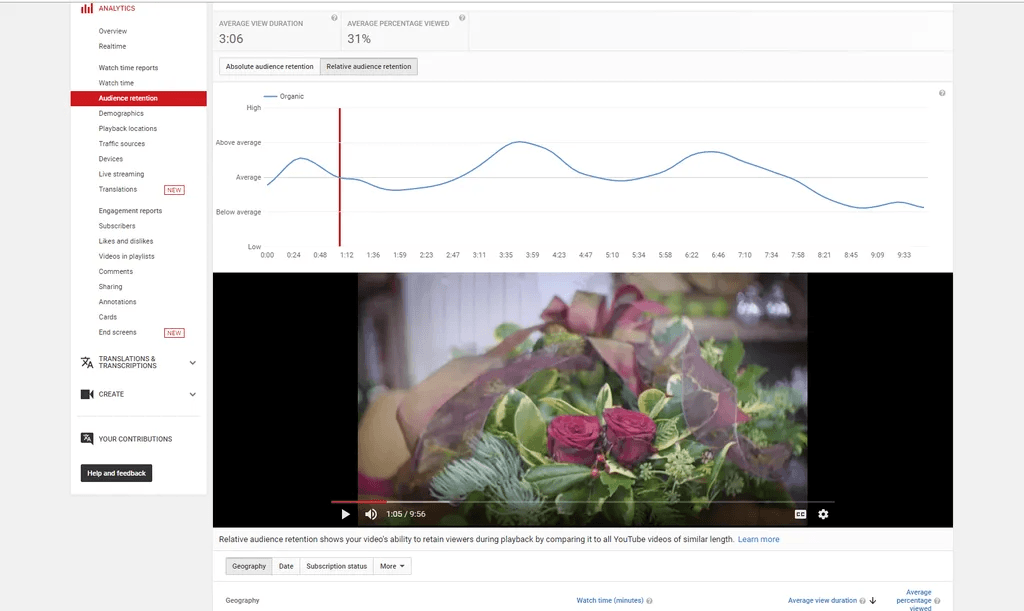The image size is (1024, 611).
Task: Expand Translations & Transcriptions section
Action: (x=193, y=363)
